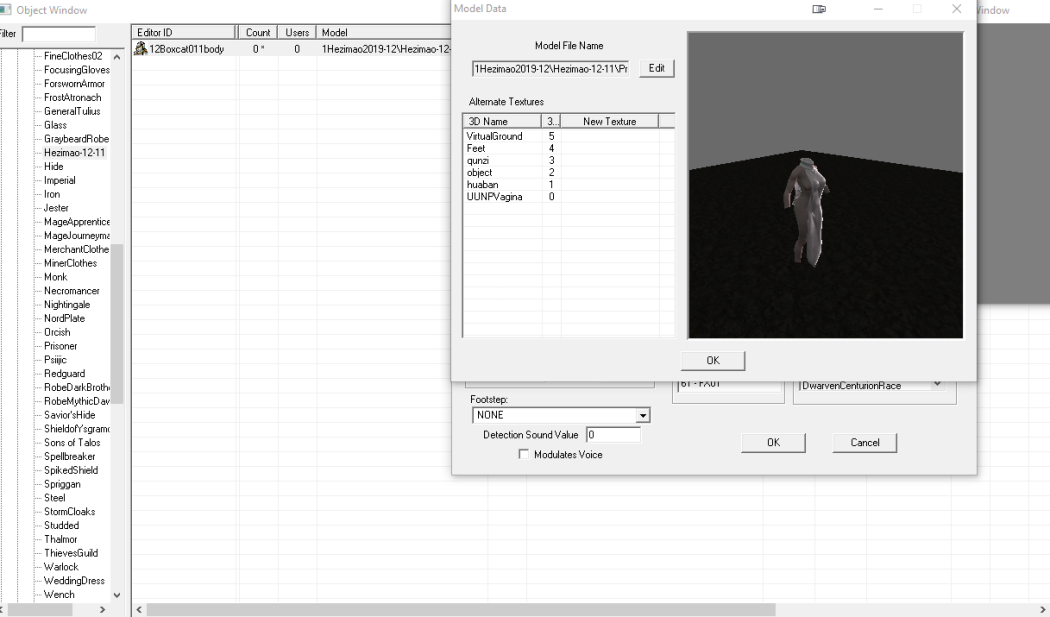Select the VirtualGround texture row
The height and width of the screenshot is (617, 1050).
tap(569, 136)
